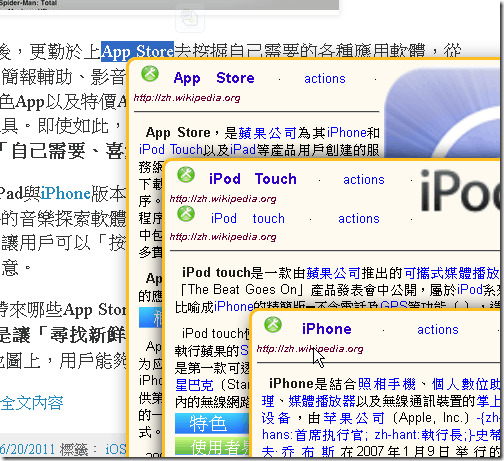The width and height of the screenshot is (504, 461).
Task: Follow 蘋果公司 link in iPod touch description
Action: pyautogui.click(x=333, y=273)
